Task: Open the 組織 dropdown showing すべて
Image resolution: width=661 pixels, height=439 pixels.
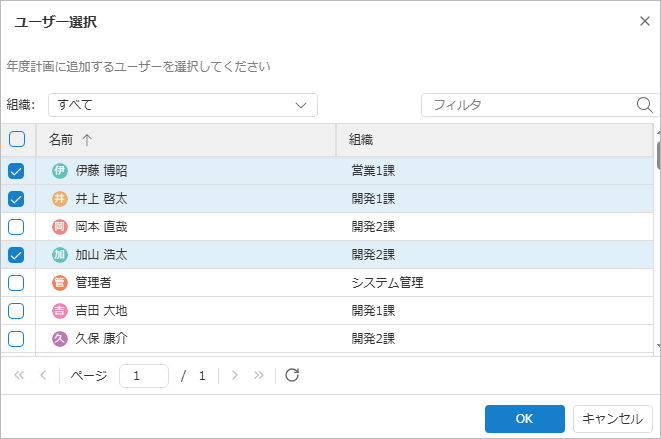Action: click(x=182, y=105)
